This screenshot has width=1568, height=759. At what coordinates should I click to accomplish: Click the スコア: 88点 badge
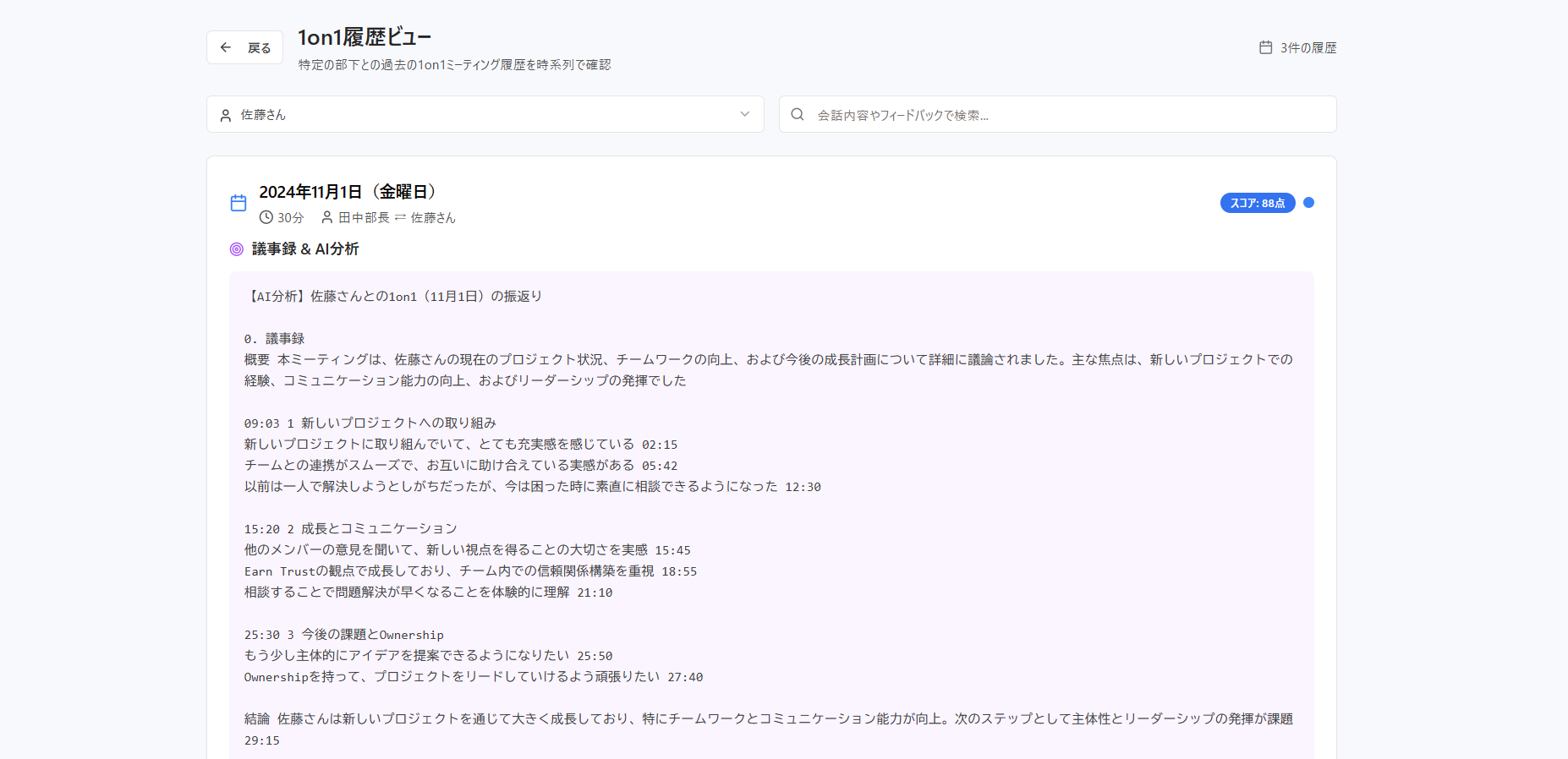coord(1257,203)
